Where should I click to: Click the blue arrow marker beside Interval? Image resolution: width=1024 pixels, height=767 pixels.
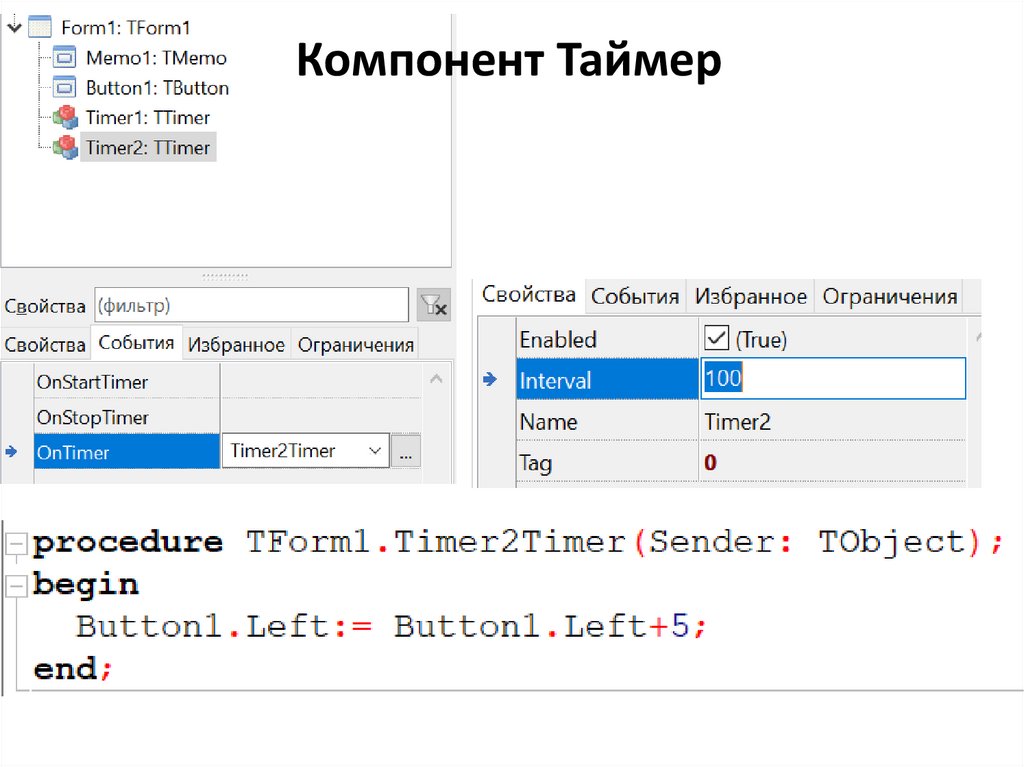[490, 379]
